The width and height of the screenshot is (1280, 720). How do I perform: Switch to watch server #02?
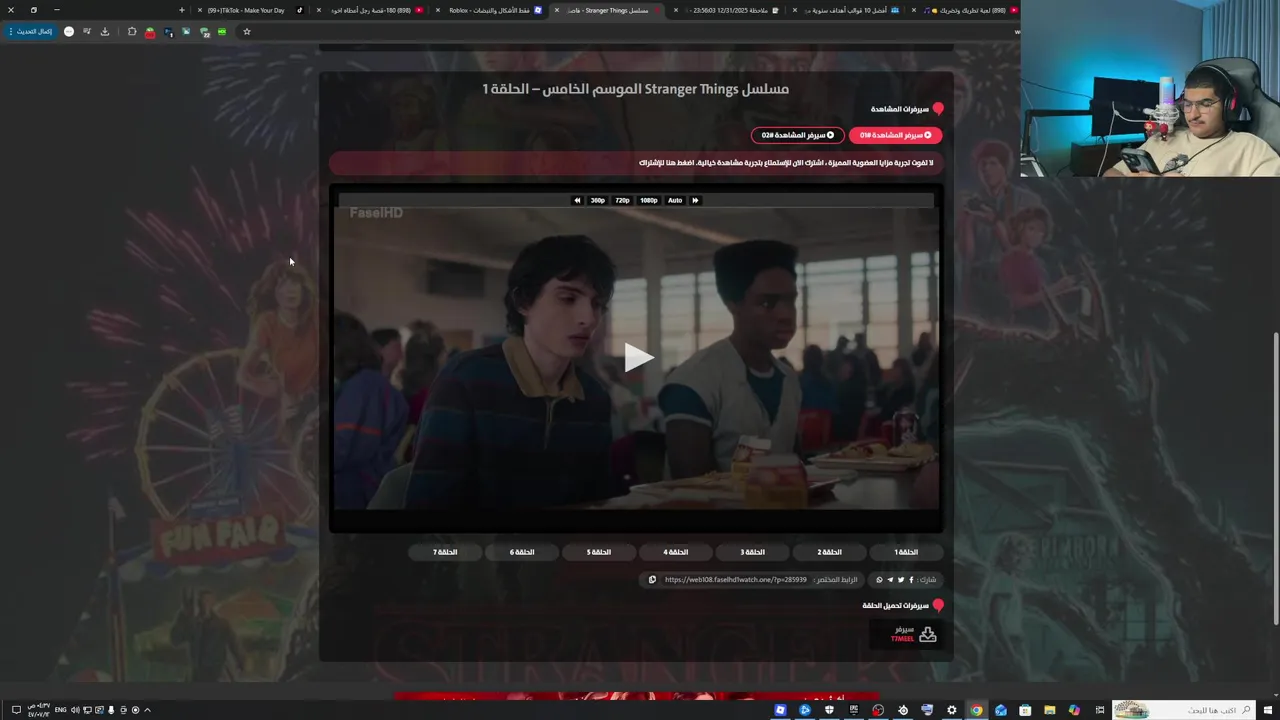tap(797, 135)
